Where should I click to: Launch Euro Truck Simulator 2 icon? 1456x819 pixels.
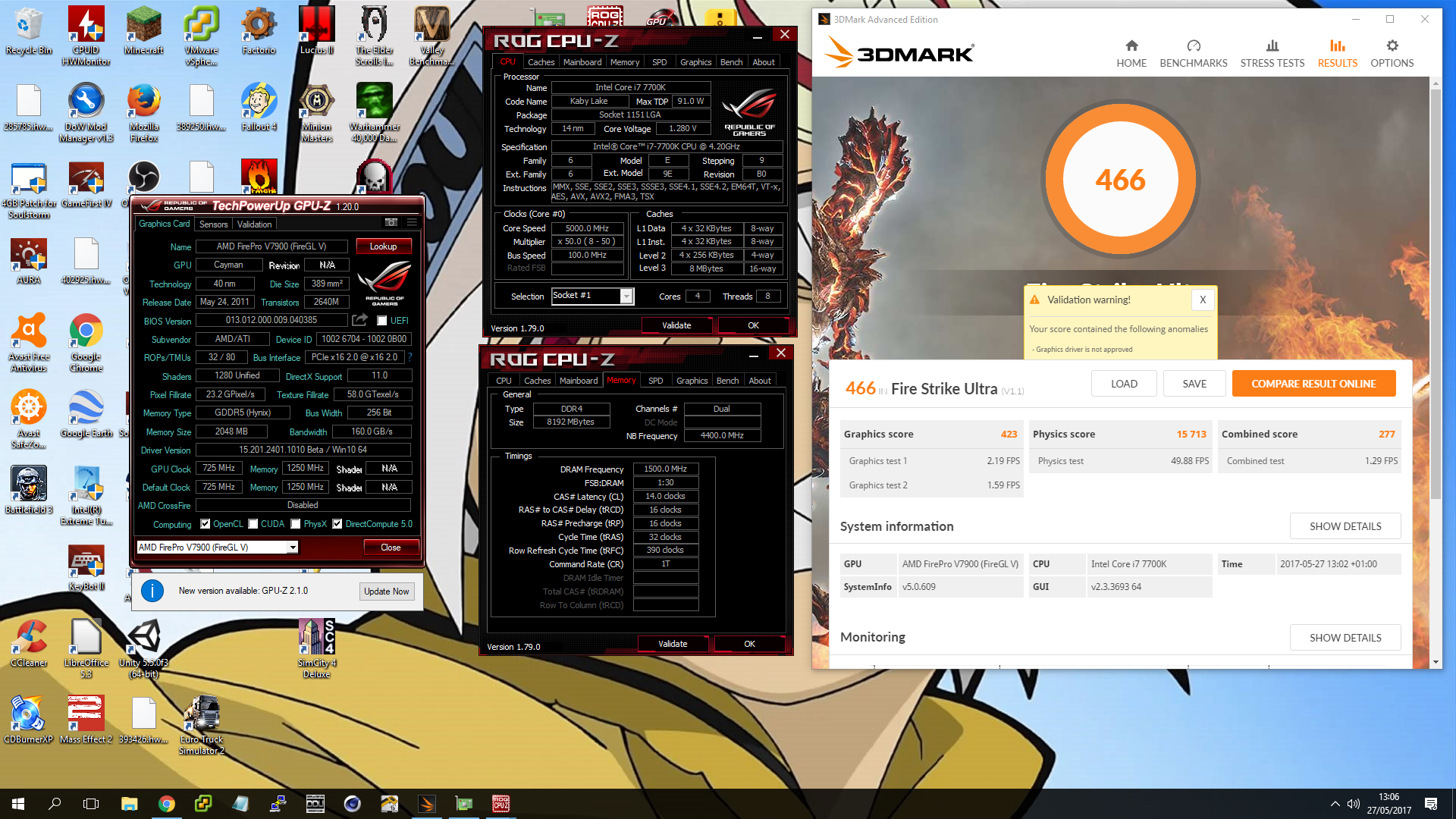202,725
